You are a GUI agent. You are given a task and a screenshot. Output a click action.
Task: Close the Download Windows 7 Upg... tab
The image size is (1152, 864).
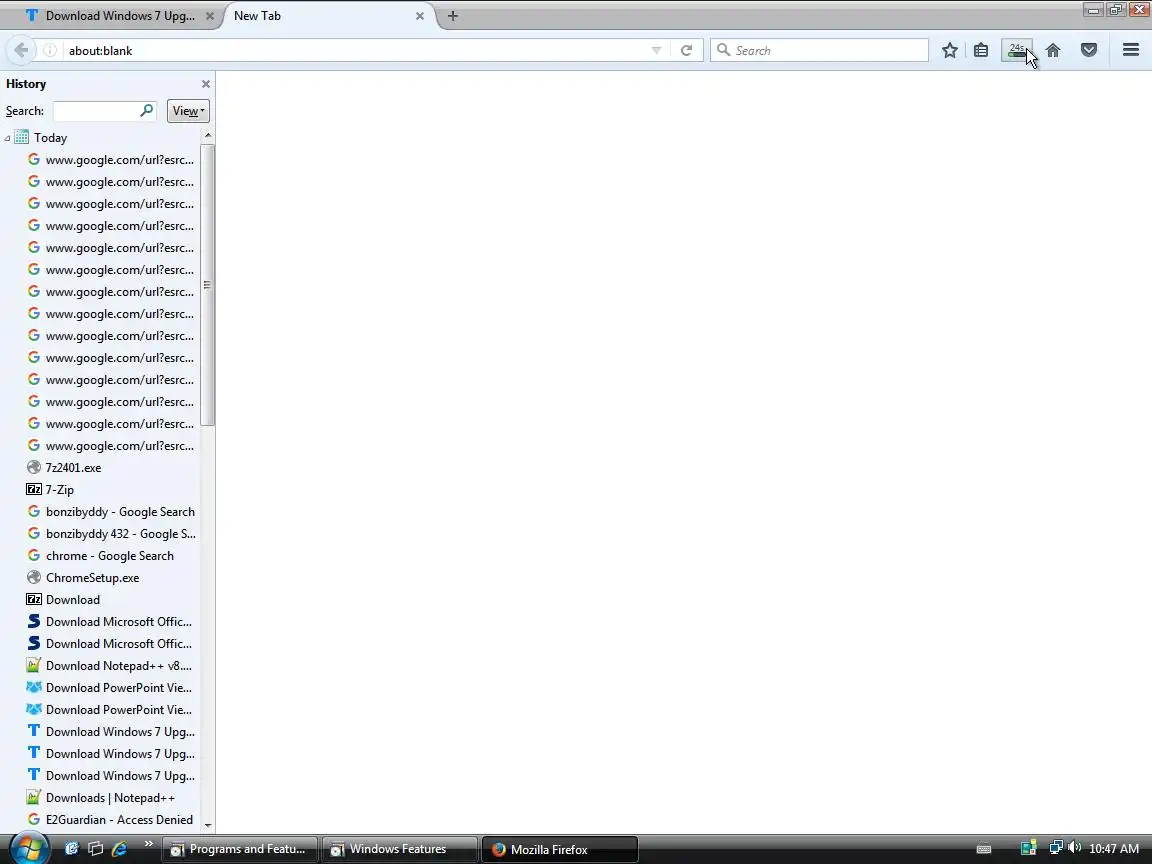[x=209, y=15]
